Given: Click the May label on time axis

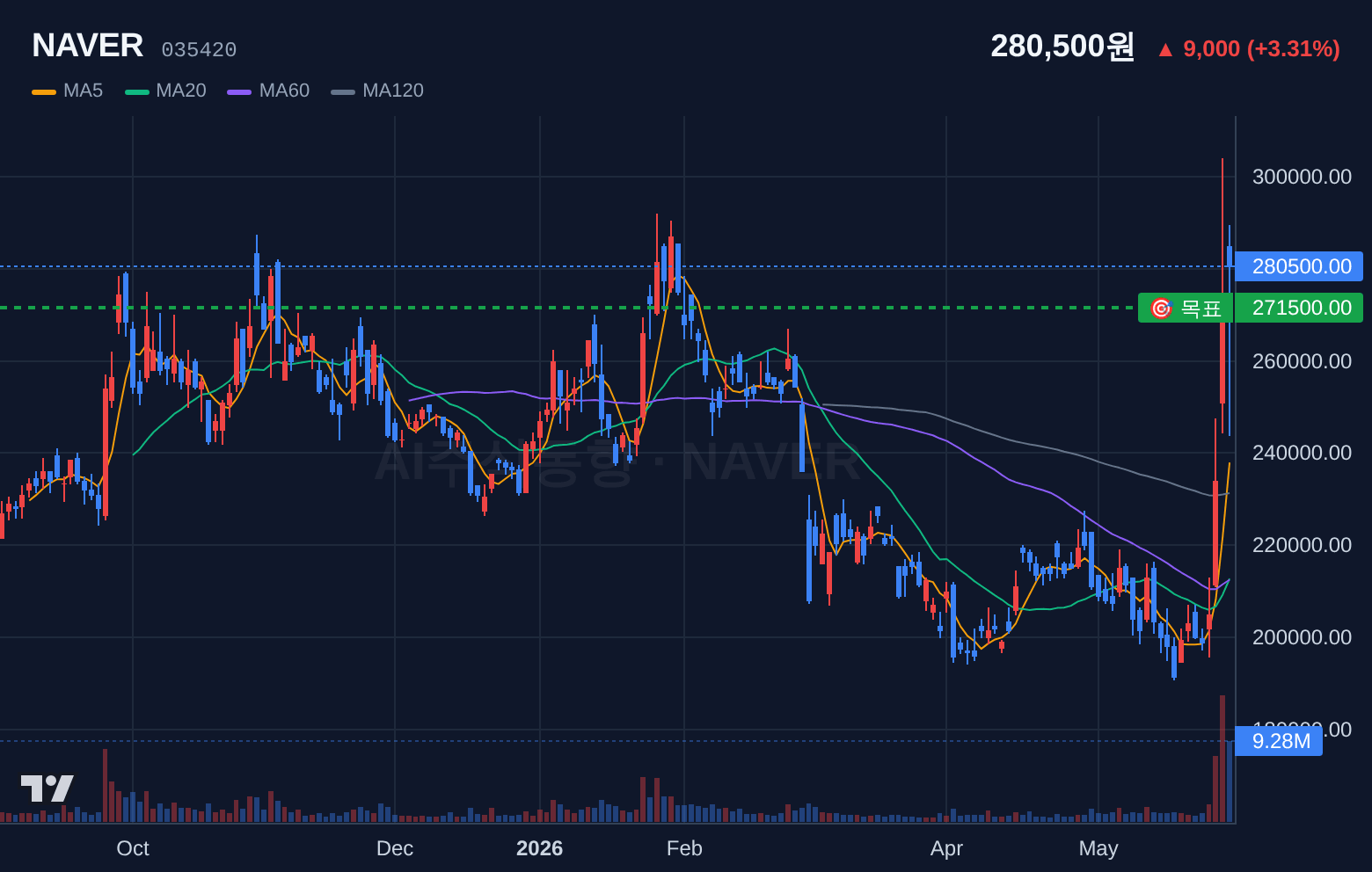Looking at the screenshot, I should [x=1098, y=848].
